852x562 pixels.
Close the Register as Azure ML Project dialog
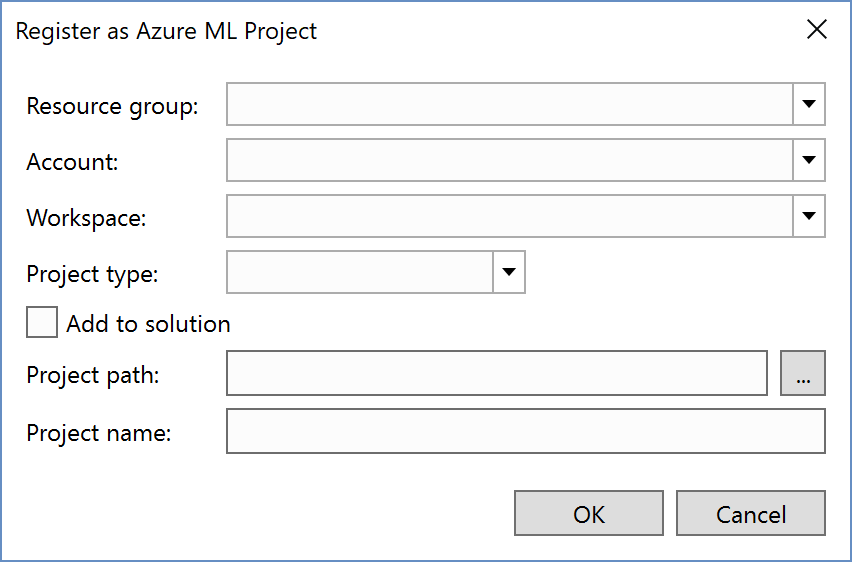tap(816, 30)
